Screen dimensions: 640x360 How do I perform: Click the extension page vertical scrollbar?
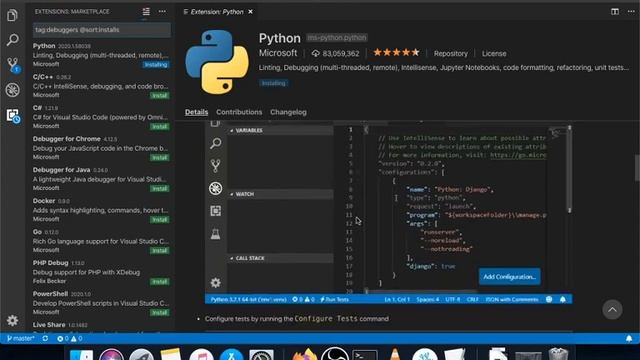[637, 167]
